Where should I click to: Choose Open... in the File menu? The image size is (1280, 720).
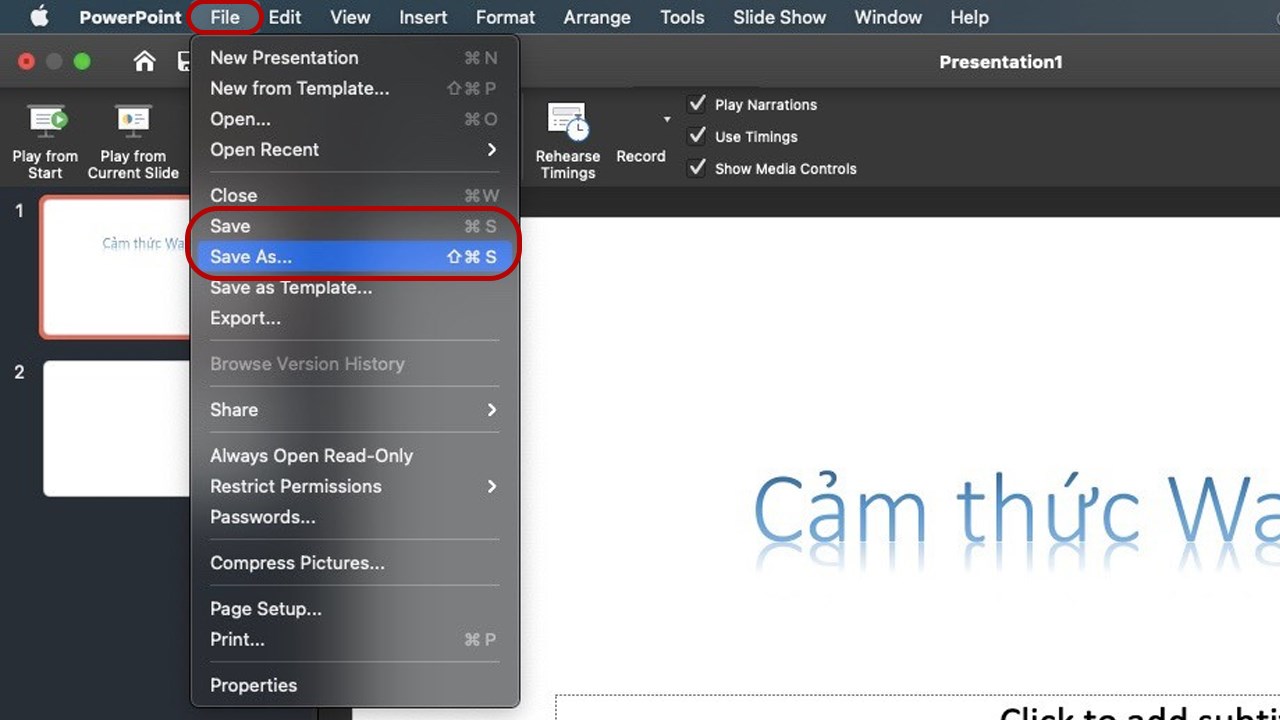coord(355,119)
